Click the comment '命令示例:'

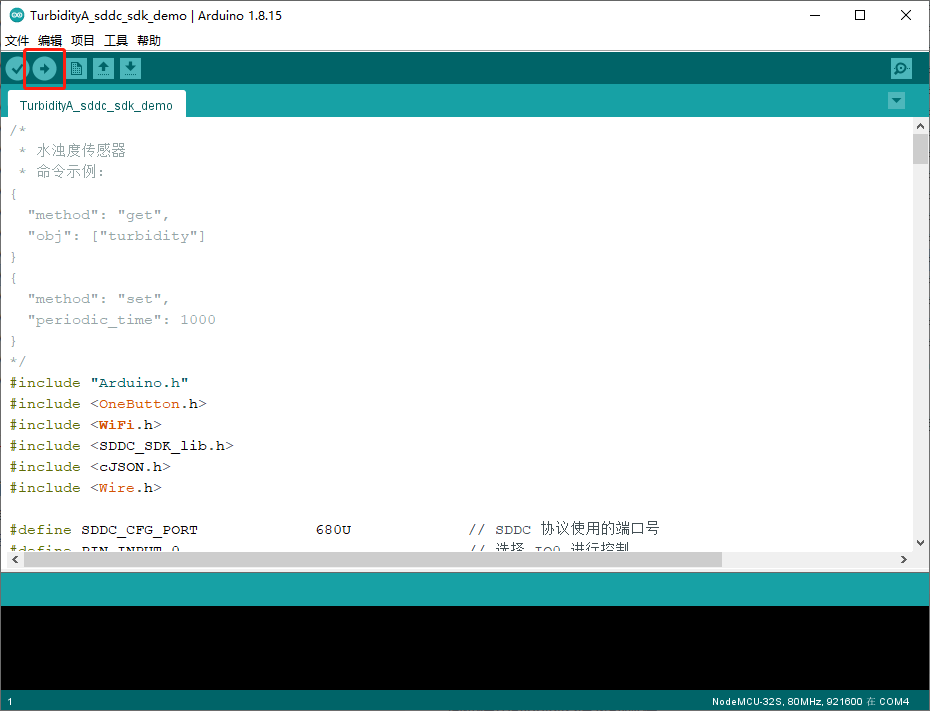click(x=70, y=172)
